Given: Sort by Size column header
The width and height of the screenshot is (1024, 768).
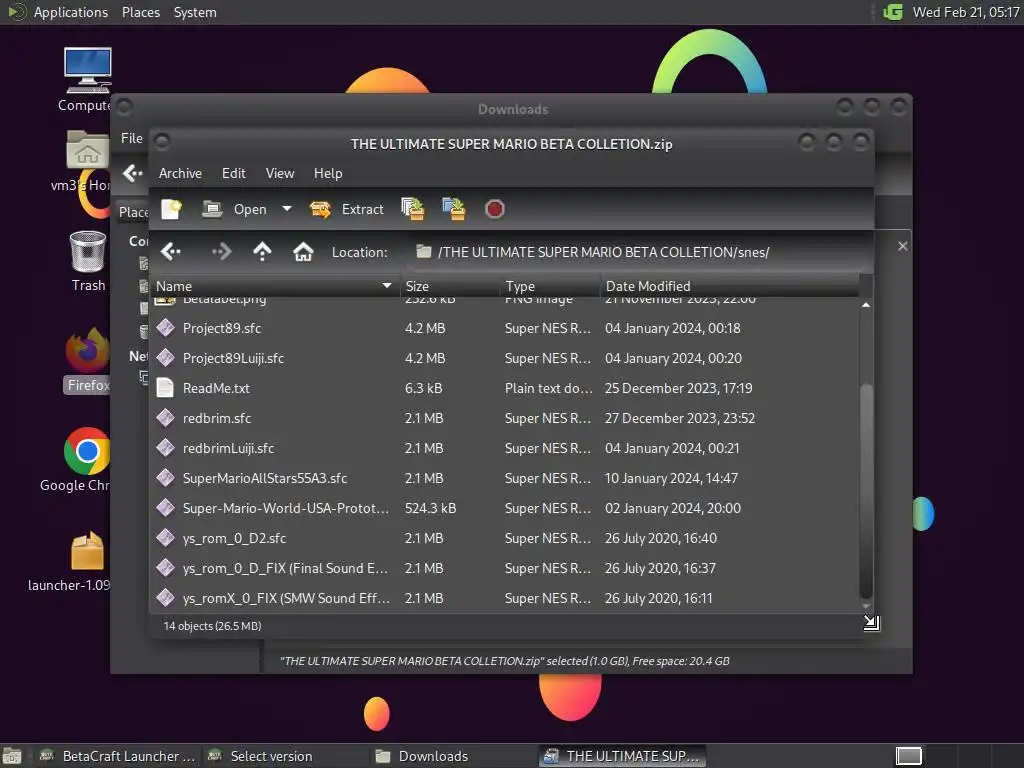Looking at the screenshot, I should (450, 286).
